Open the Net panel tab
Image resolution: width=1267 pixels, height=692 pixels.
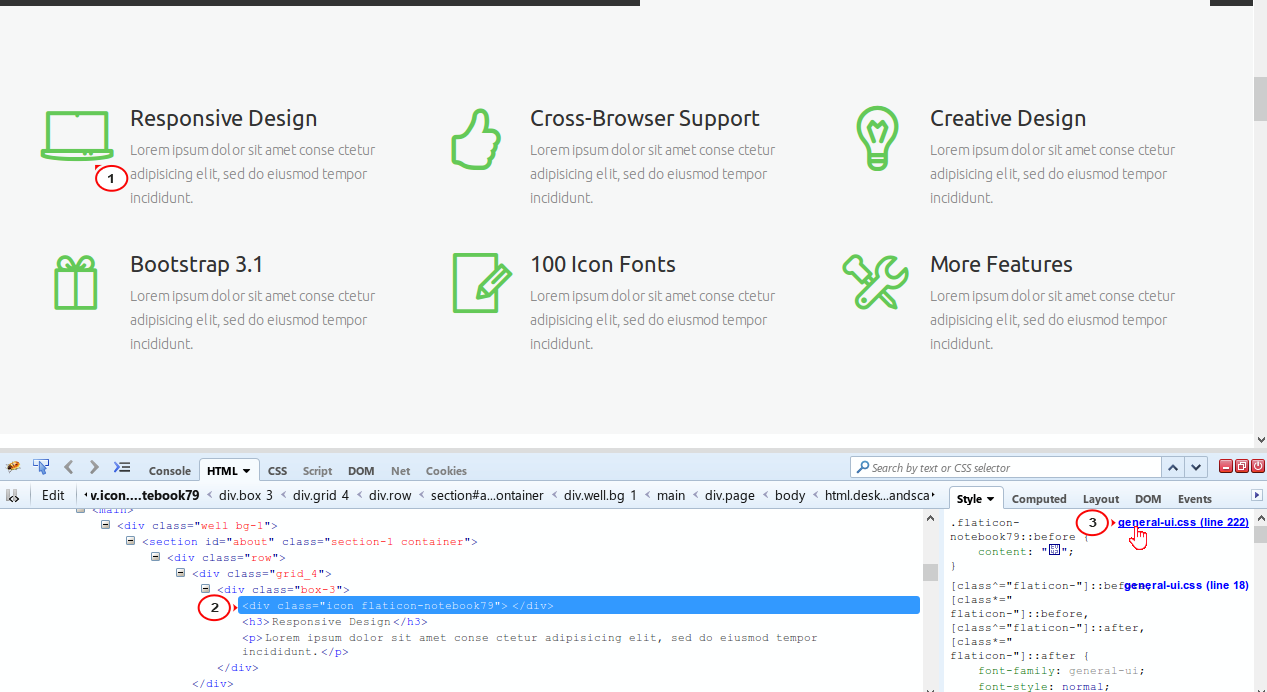click(x=400, y=470)
